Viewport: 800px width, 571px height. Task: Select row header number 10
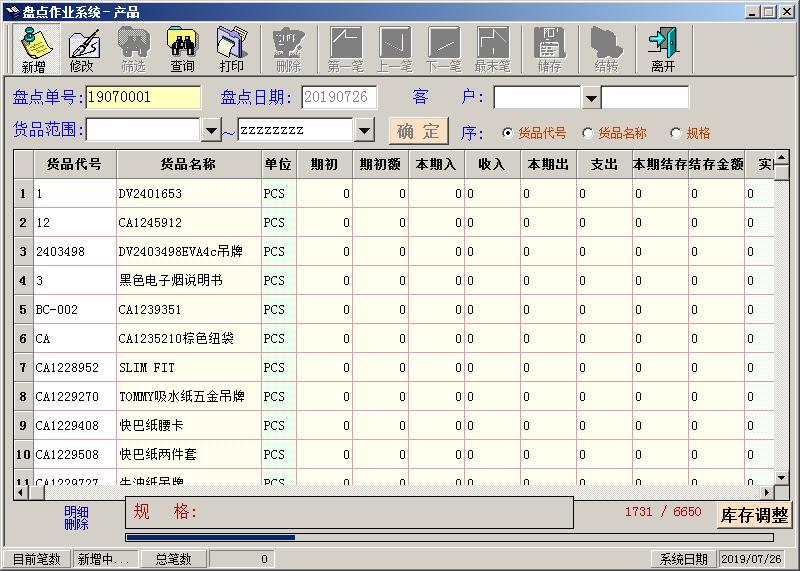tap(23, 454)
